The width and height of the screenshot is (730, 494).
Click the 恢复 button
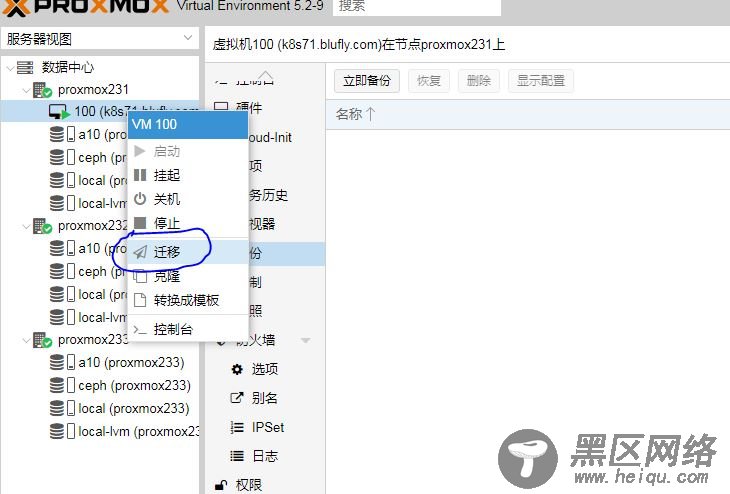point(429,81)
